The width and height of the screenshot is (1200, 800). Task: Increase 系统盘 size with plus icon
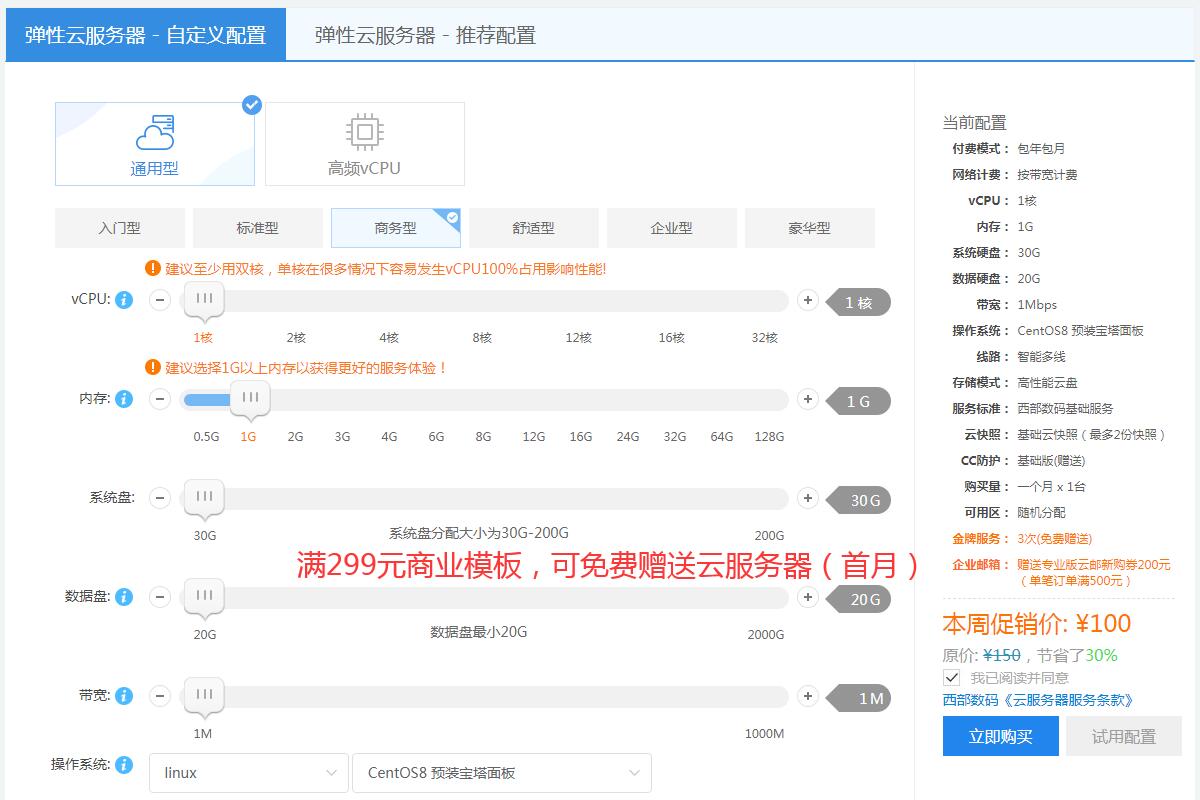coord(808,498)
